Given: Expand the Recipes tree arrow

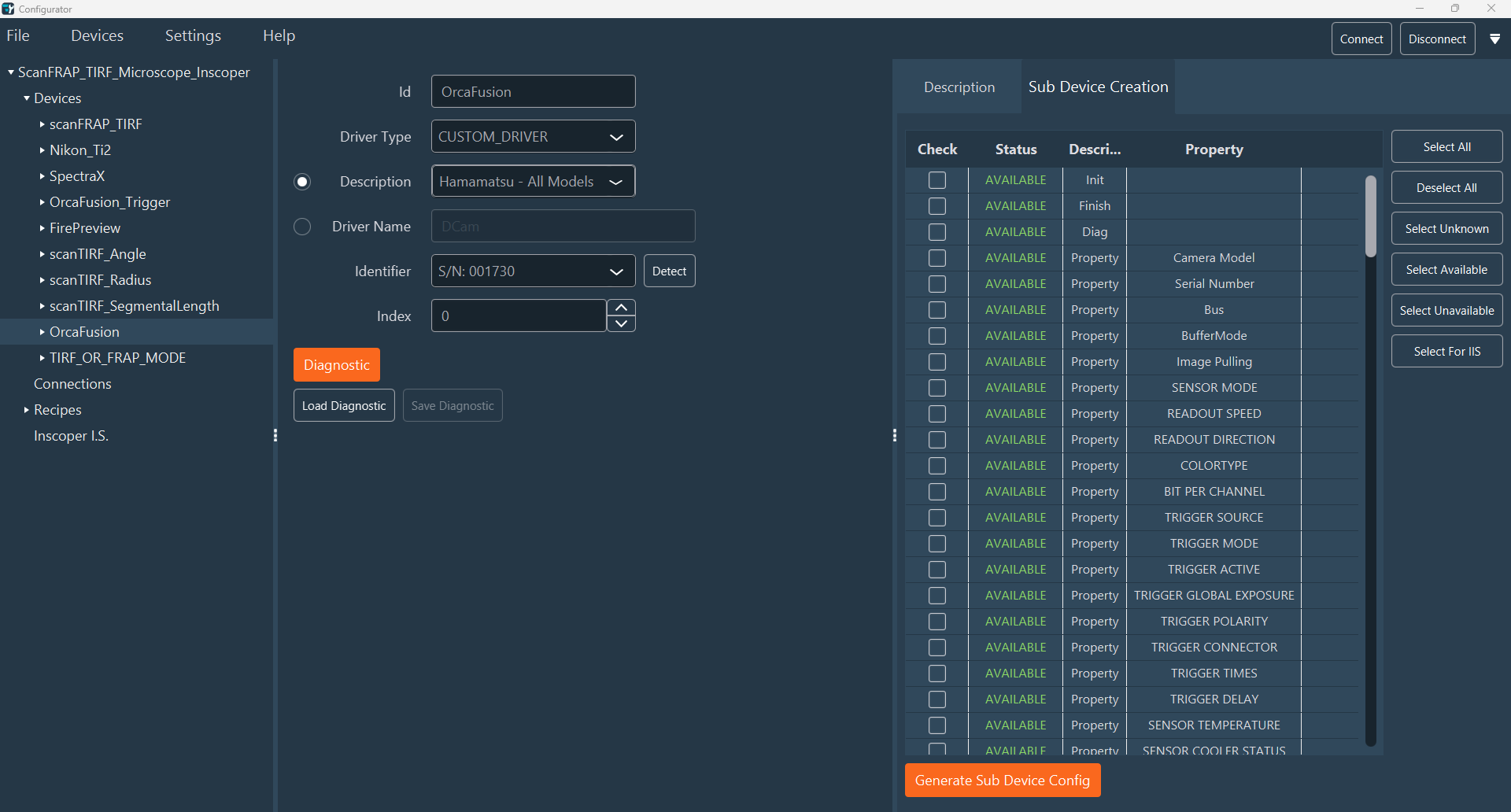Looking at the screenshot, I should coord(27,410).
